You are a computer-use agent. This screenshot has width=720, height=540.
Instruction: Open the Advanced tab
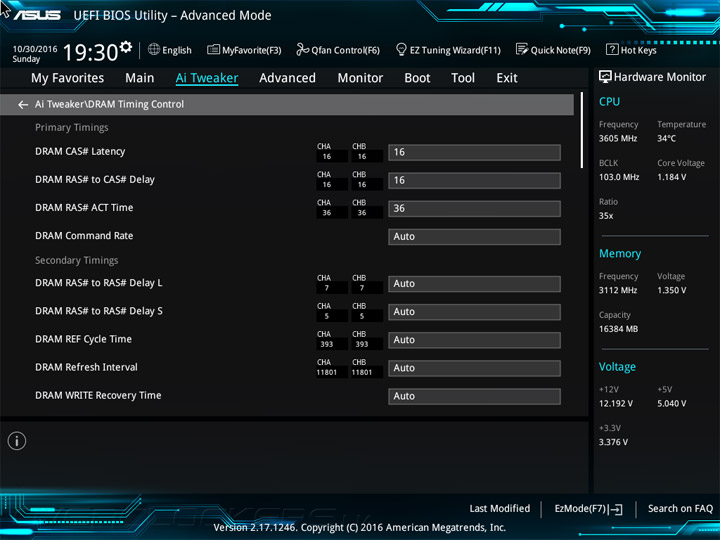pos(287,78)
